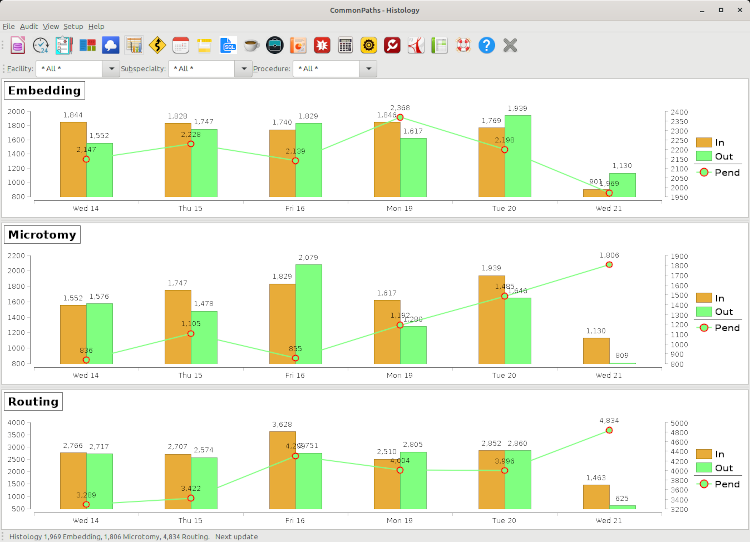Click the yellow winding-road sign icon

157,45
